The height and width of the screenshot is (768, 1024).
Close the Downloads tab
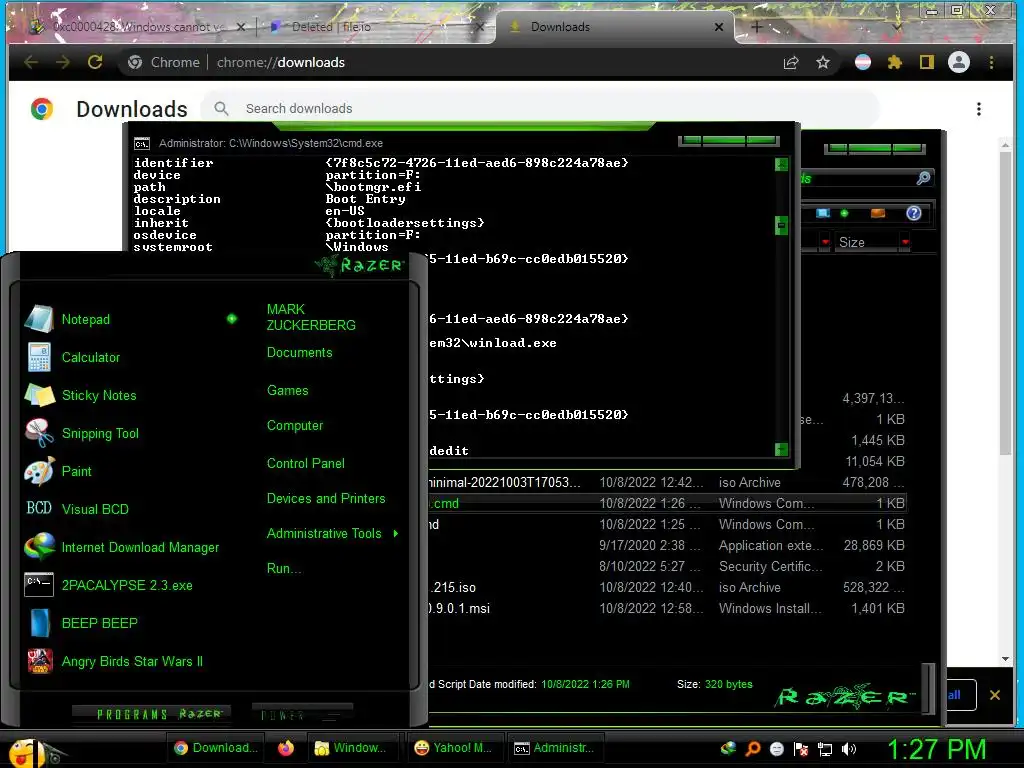[719, 27]
